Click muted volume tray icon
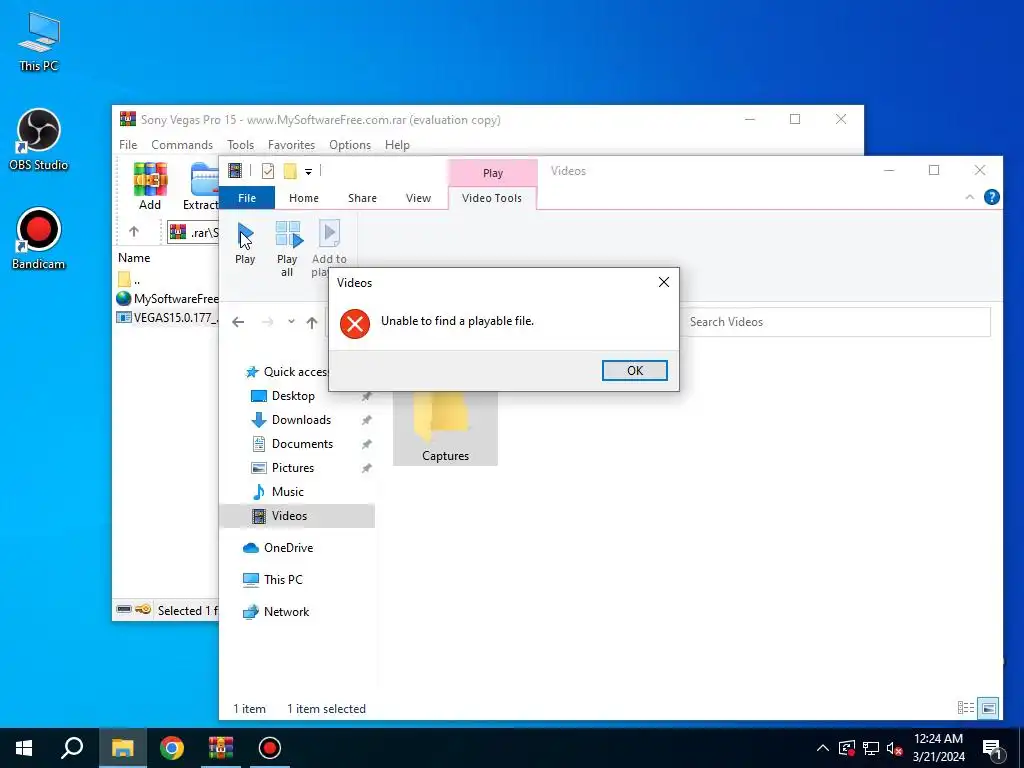1024x768 pixels. (x=894, y=748)
